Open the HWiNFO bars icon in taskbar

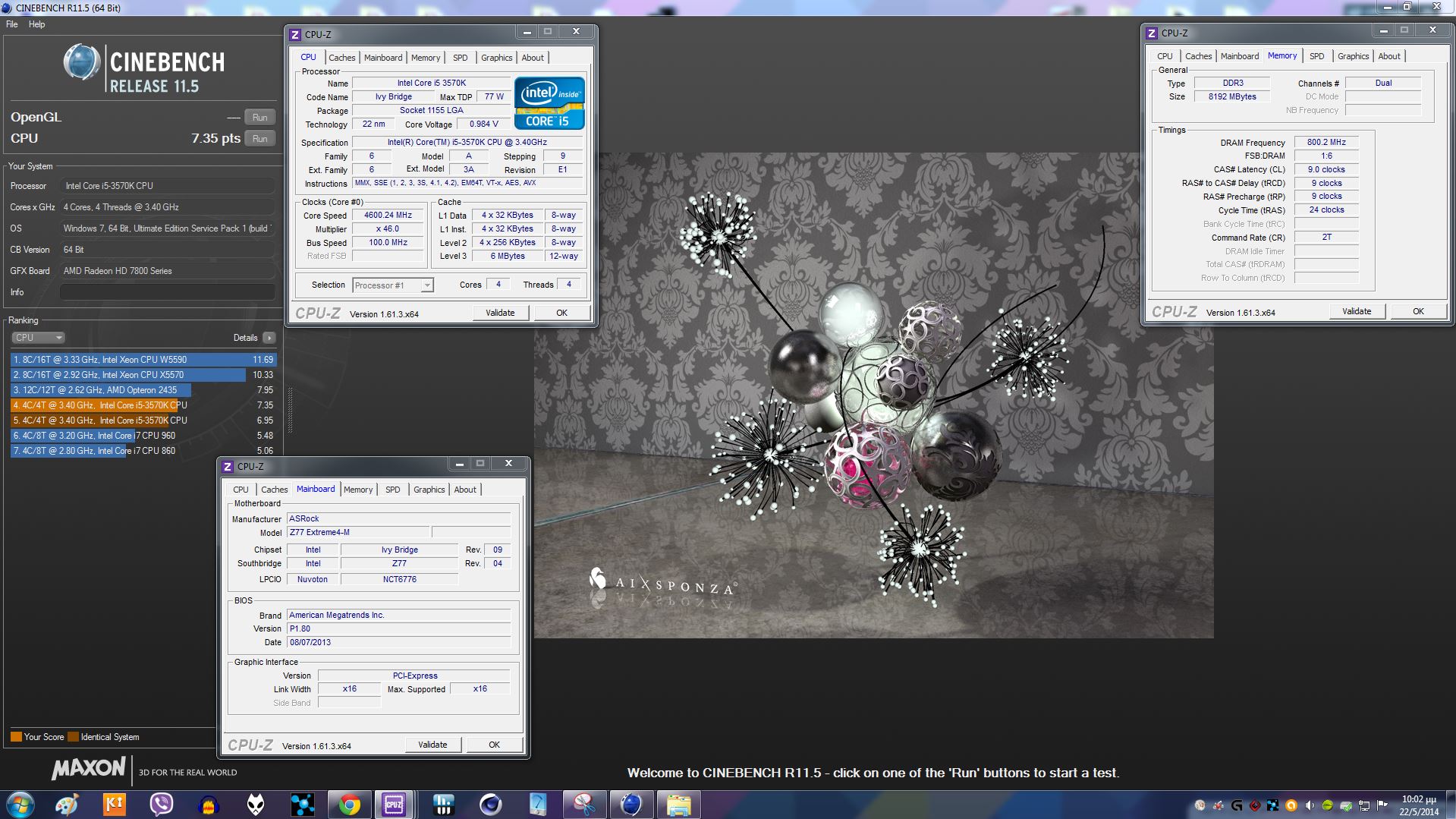(x=443, y=805)
